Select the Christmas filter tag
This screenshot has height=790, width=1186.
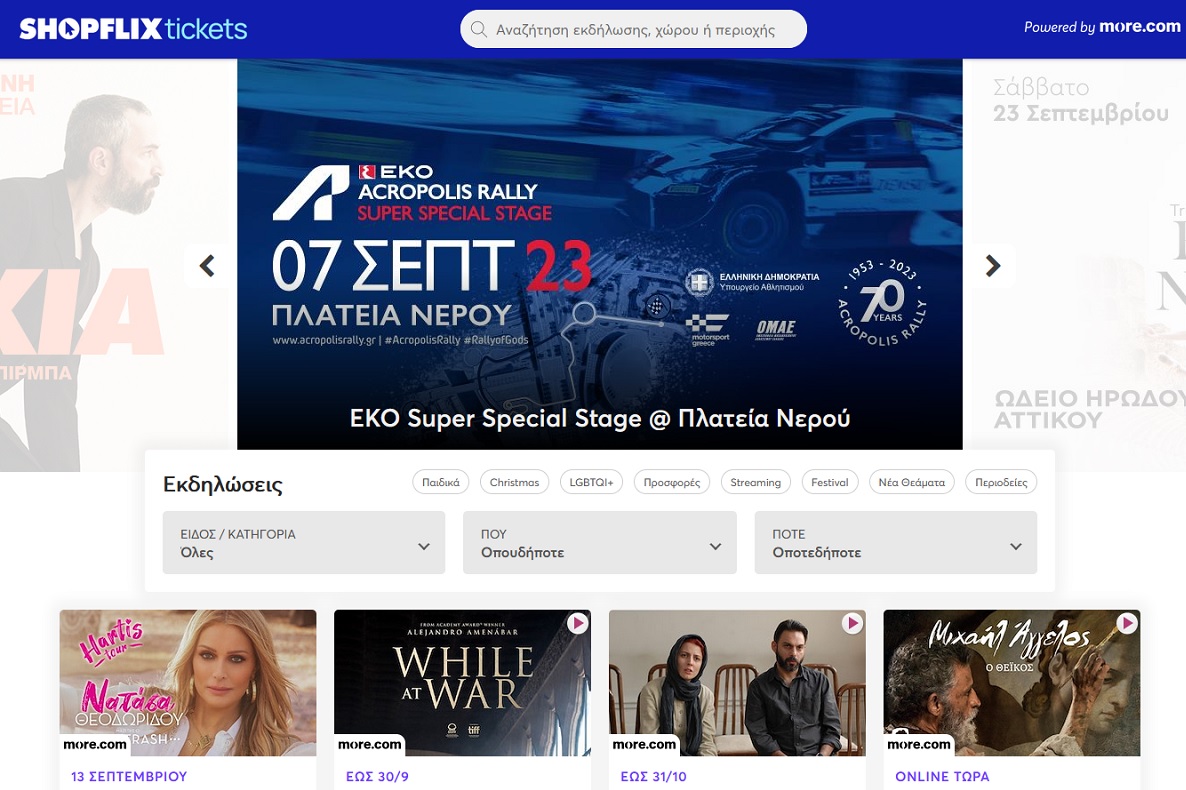[514, 482]
